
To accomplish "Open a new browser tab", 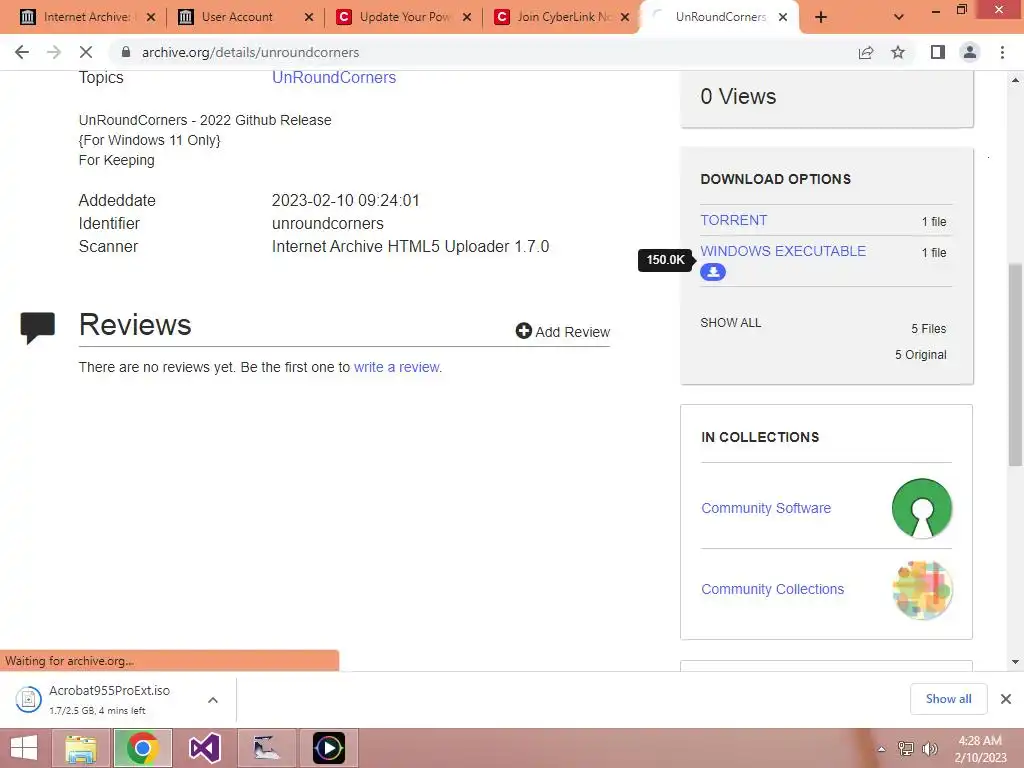I will 821,17.
